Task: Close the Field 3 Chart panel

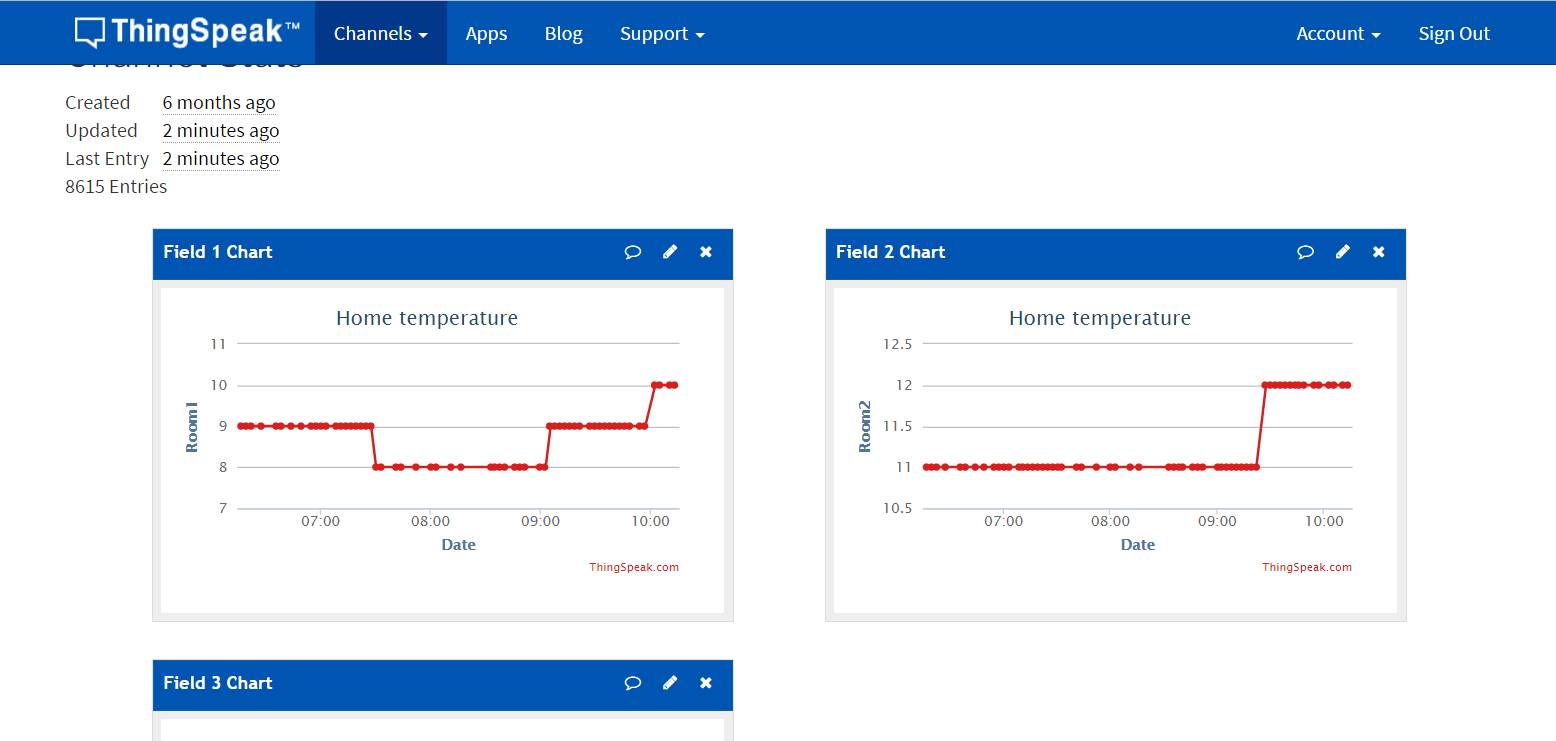Action: point(706,683)
